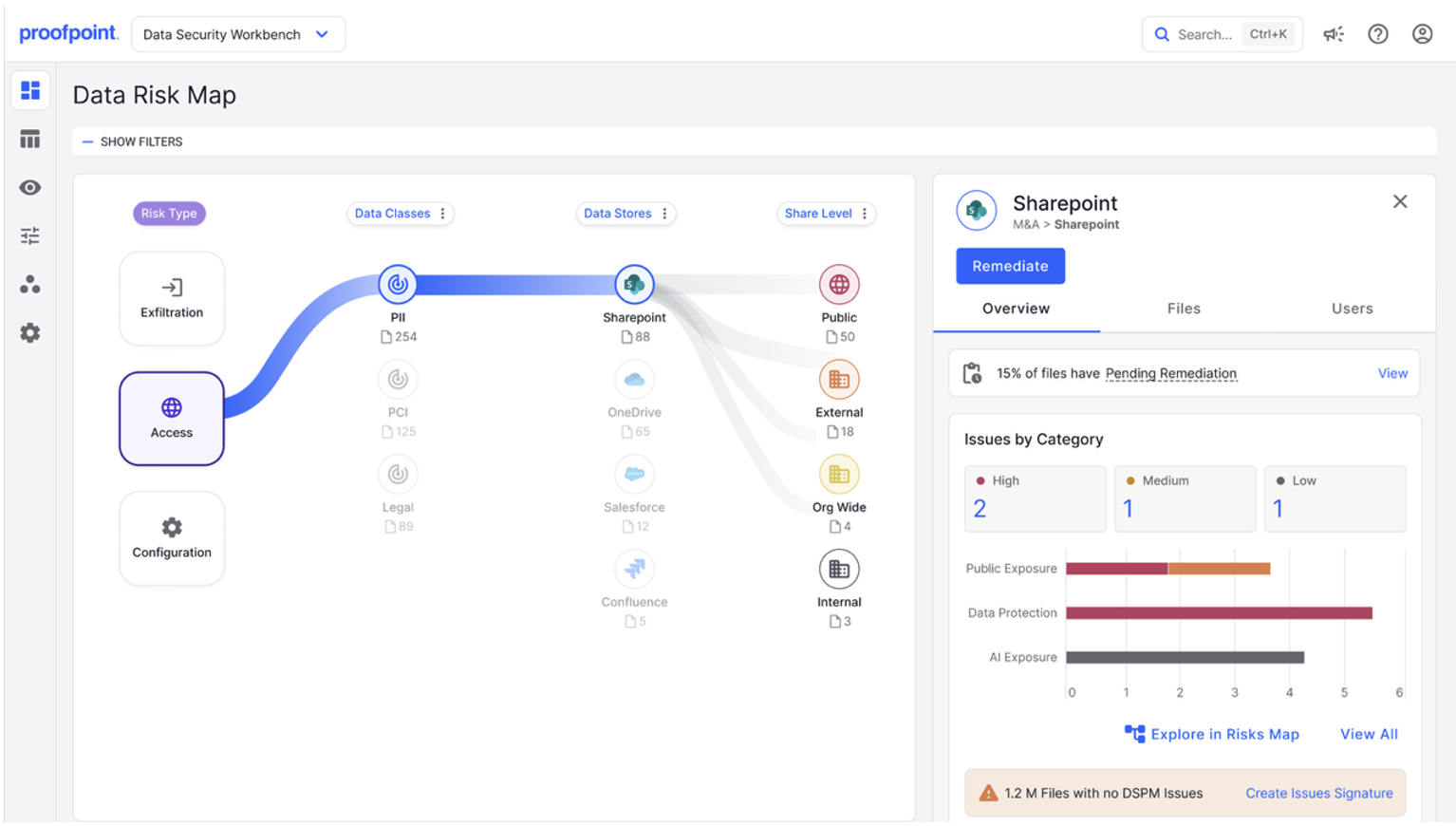Screen dimensions: 1456x826
Task: Open the Data Security Workbench dropdown
Action: (x=237, y=34)
